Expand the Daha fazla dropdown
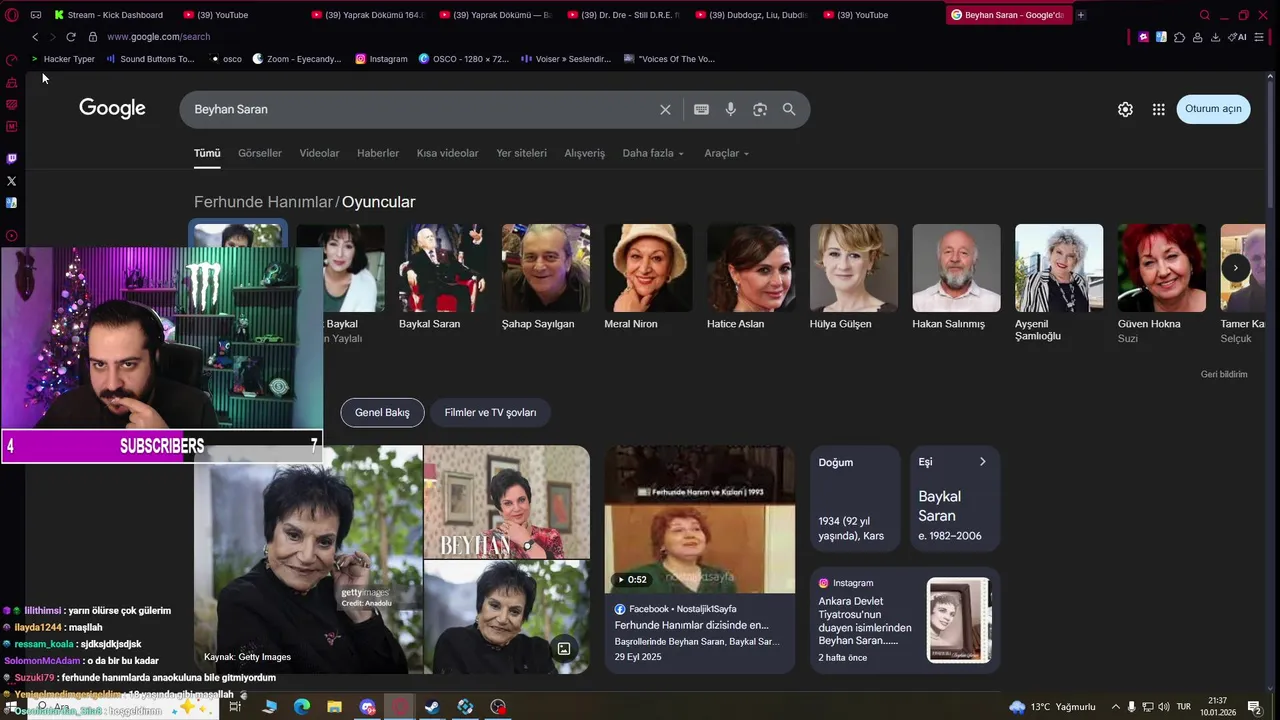This screenshot has width=1280, height=720. [x=653, y=153]
